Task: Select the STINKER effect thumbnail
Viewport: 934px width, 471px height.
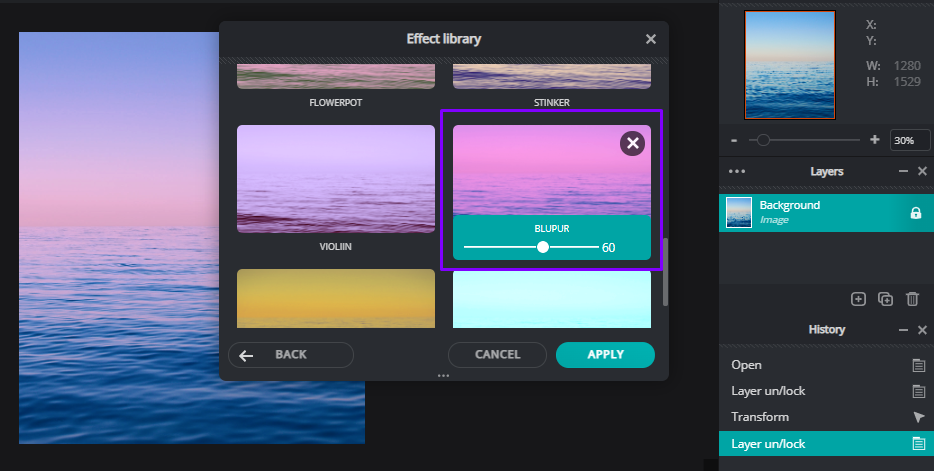Action: tap(552, 77)
